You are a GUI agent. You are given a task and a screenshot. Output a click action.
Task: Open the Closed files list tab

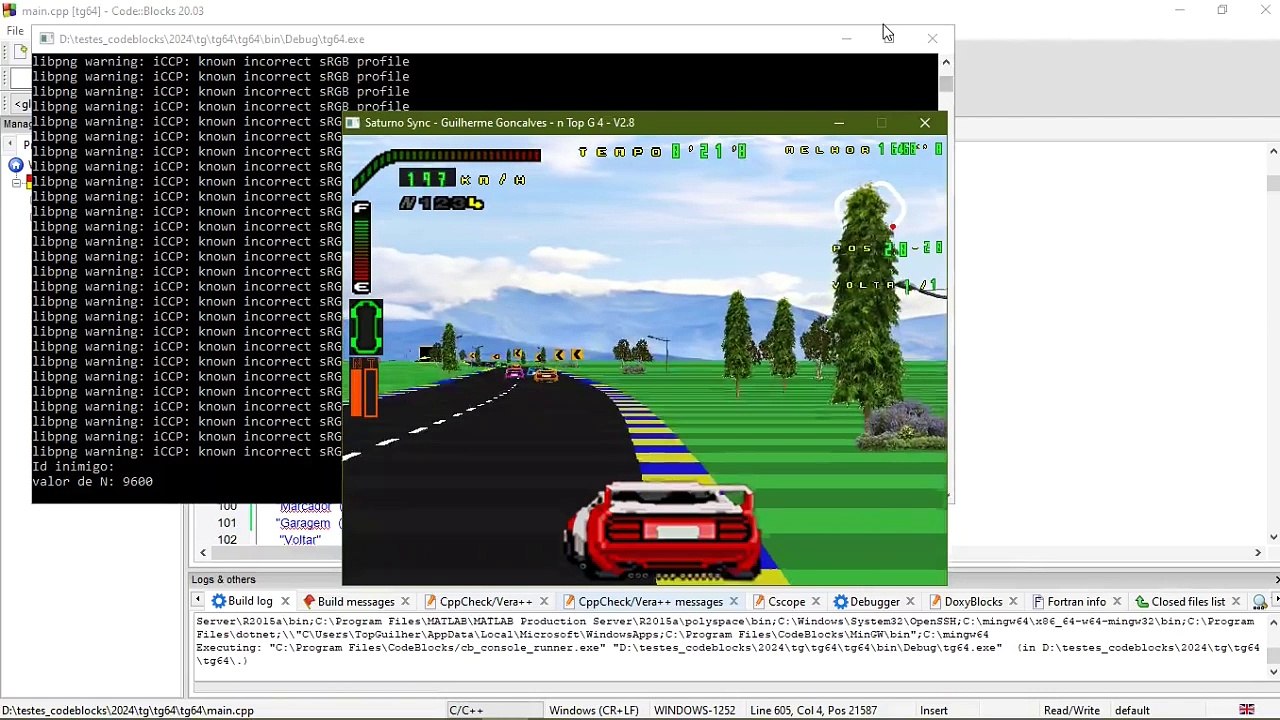click(1188, 601)
